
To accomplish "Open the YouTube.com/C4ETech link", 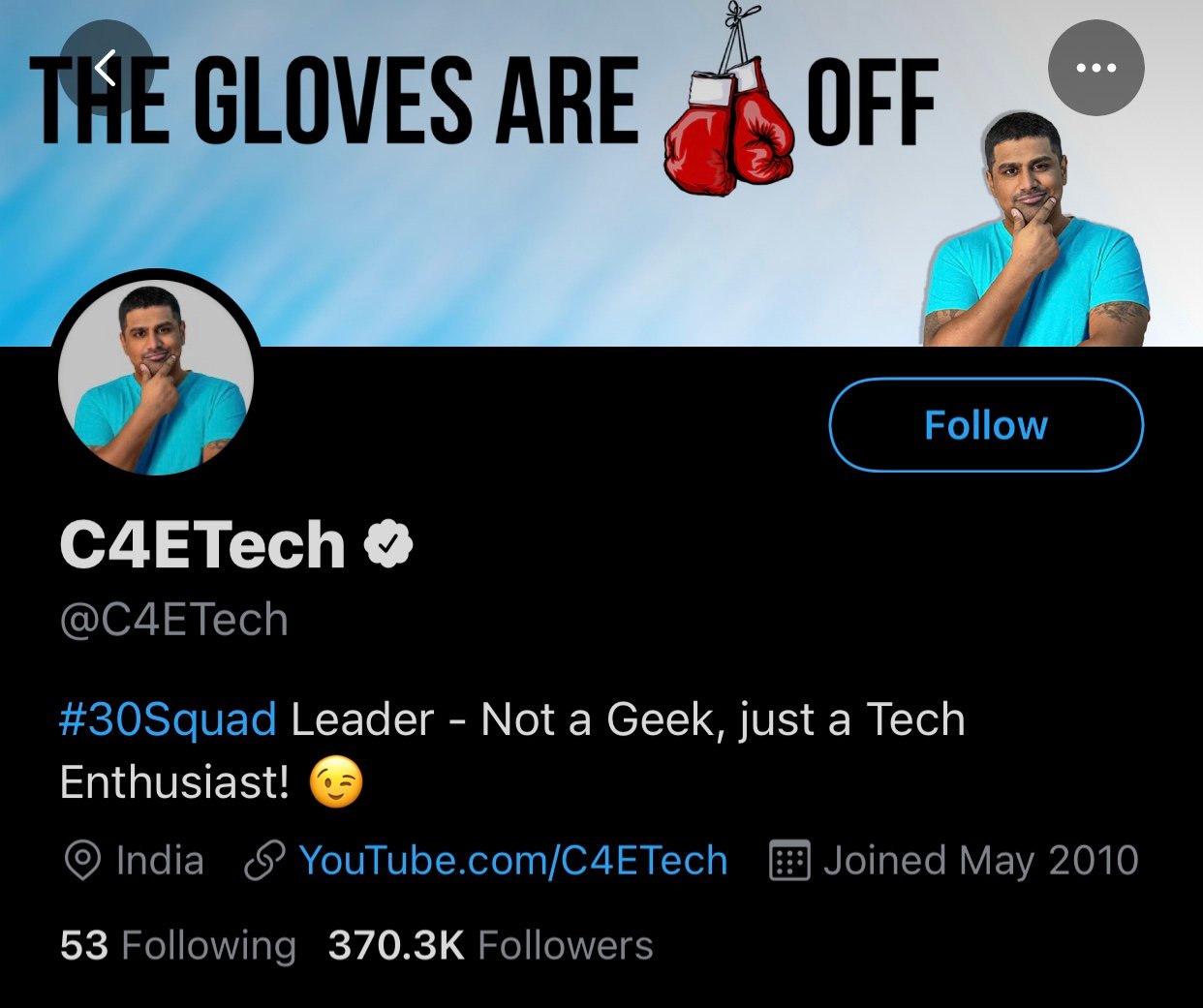I will [x=513, y=860].
